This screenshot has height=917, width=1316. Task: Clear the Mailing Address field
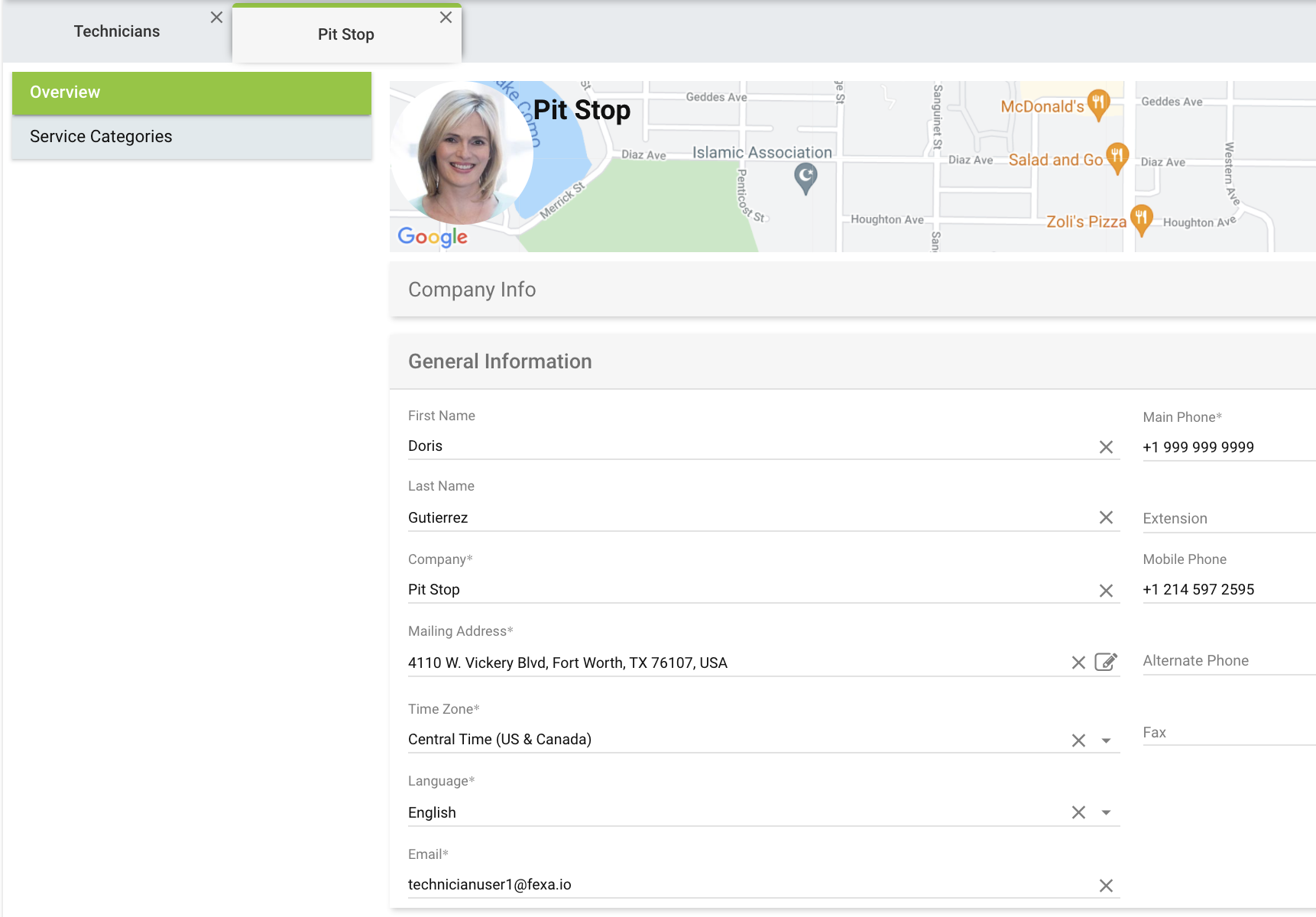click(x=1078, y=663)
